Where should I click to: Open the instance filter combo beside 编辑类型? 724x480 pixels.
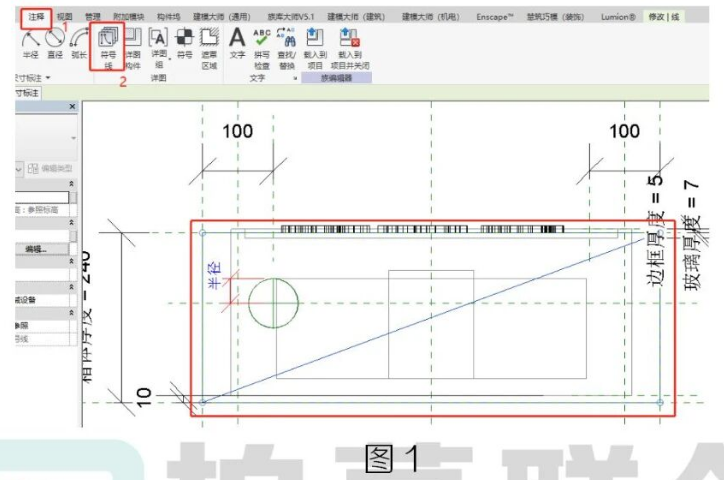(x=18, y=168)
